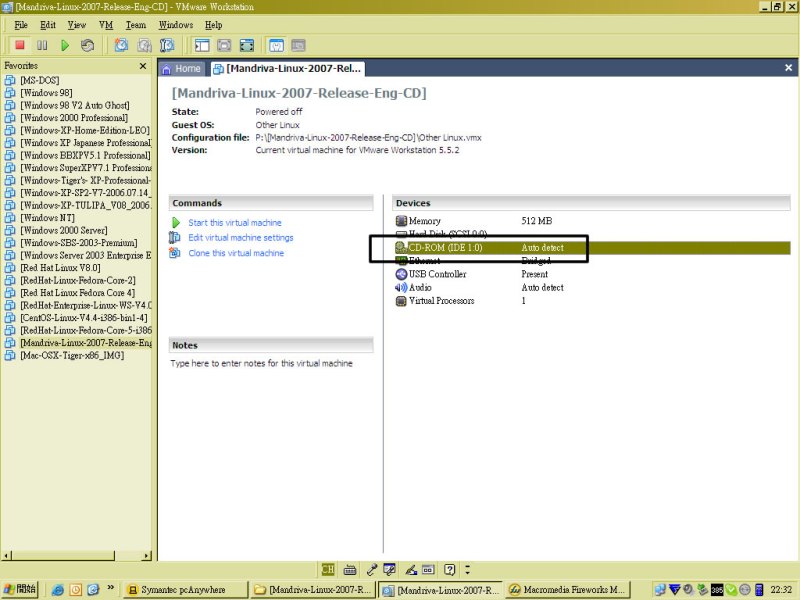Click Clone this virtual machine

point(235,253)
